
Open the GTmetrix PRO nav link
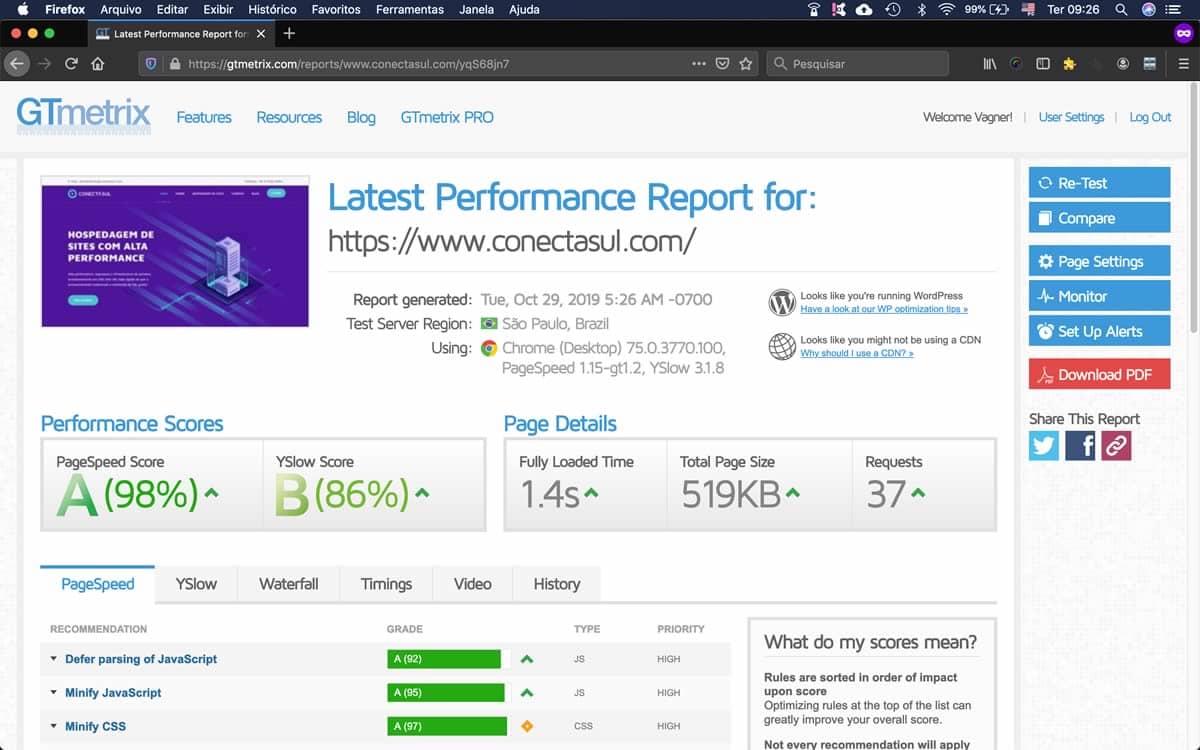click(447, 117)
